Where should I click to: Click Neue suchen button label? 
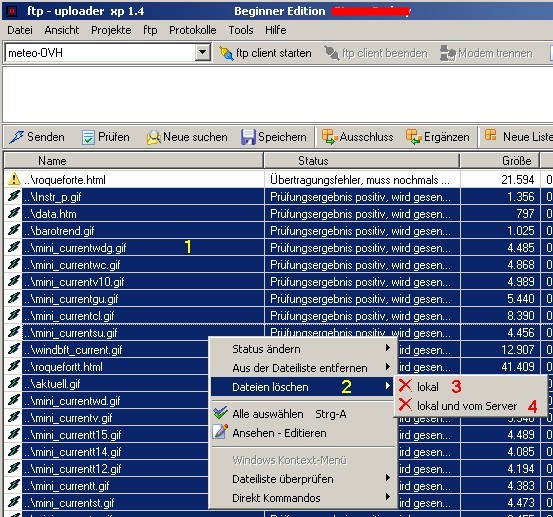point(195,137)
